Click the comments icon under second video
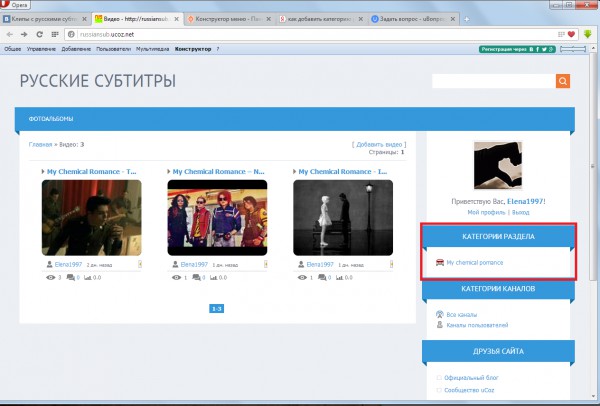Image resolution: width=600 pixels, height=406 pixels. 196,277
